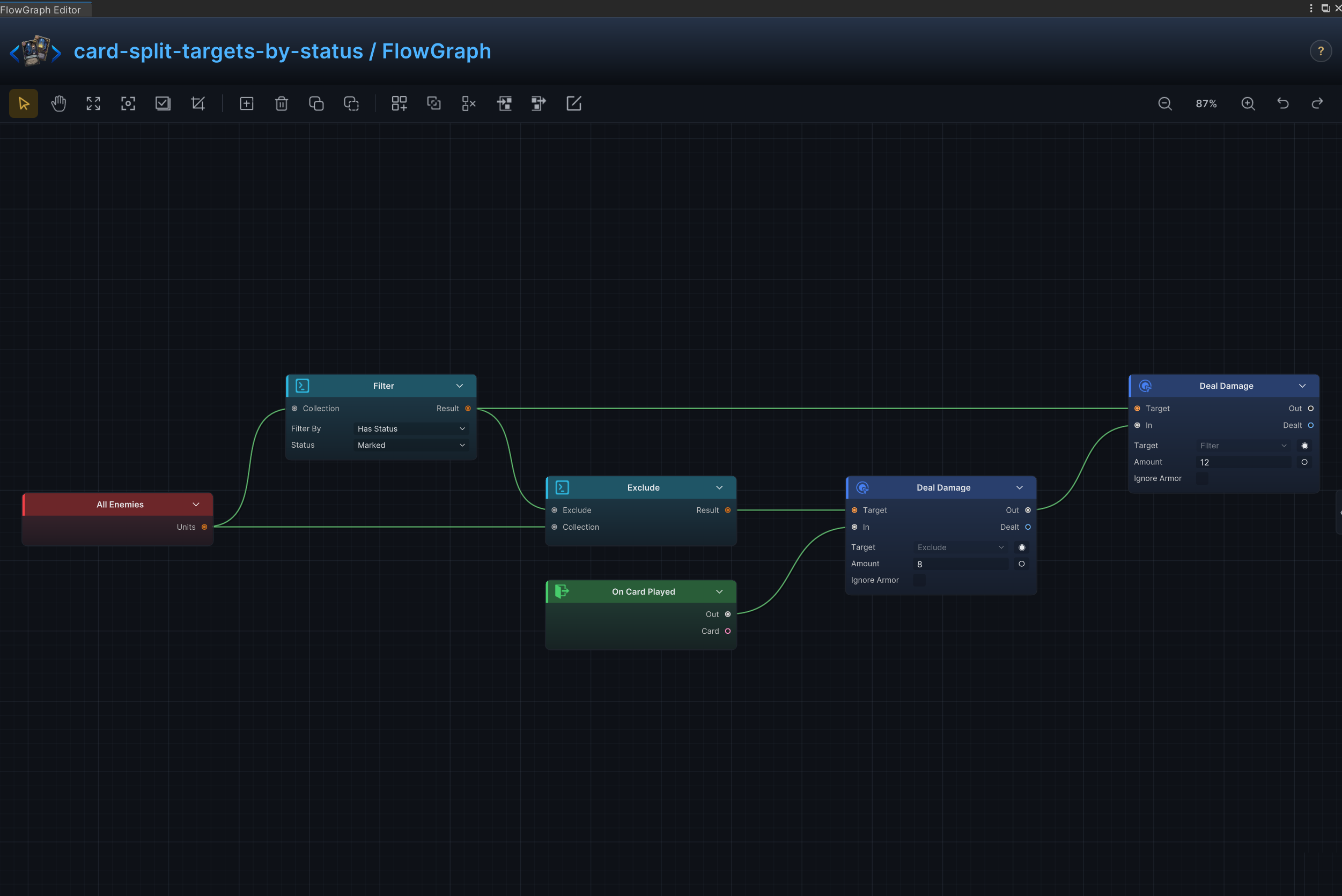Select the On Card Played node title

pos(644,592)
